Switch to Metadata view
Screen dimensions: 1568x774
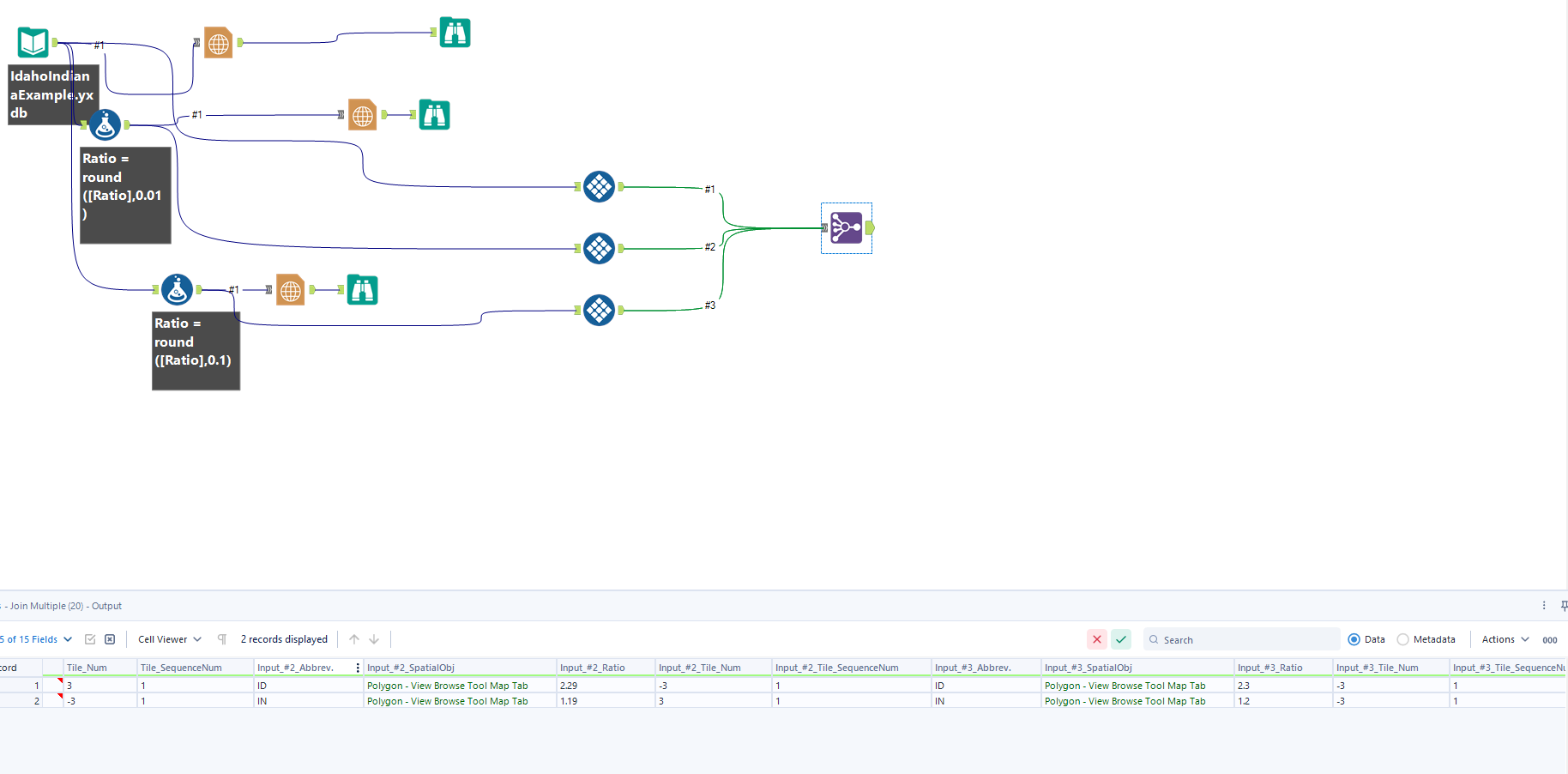coord(1405,639)
